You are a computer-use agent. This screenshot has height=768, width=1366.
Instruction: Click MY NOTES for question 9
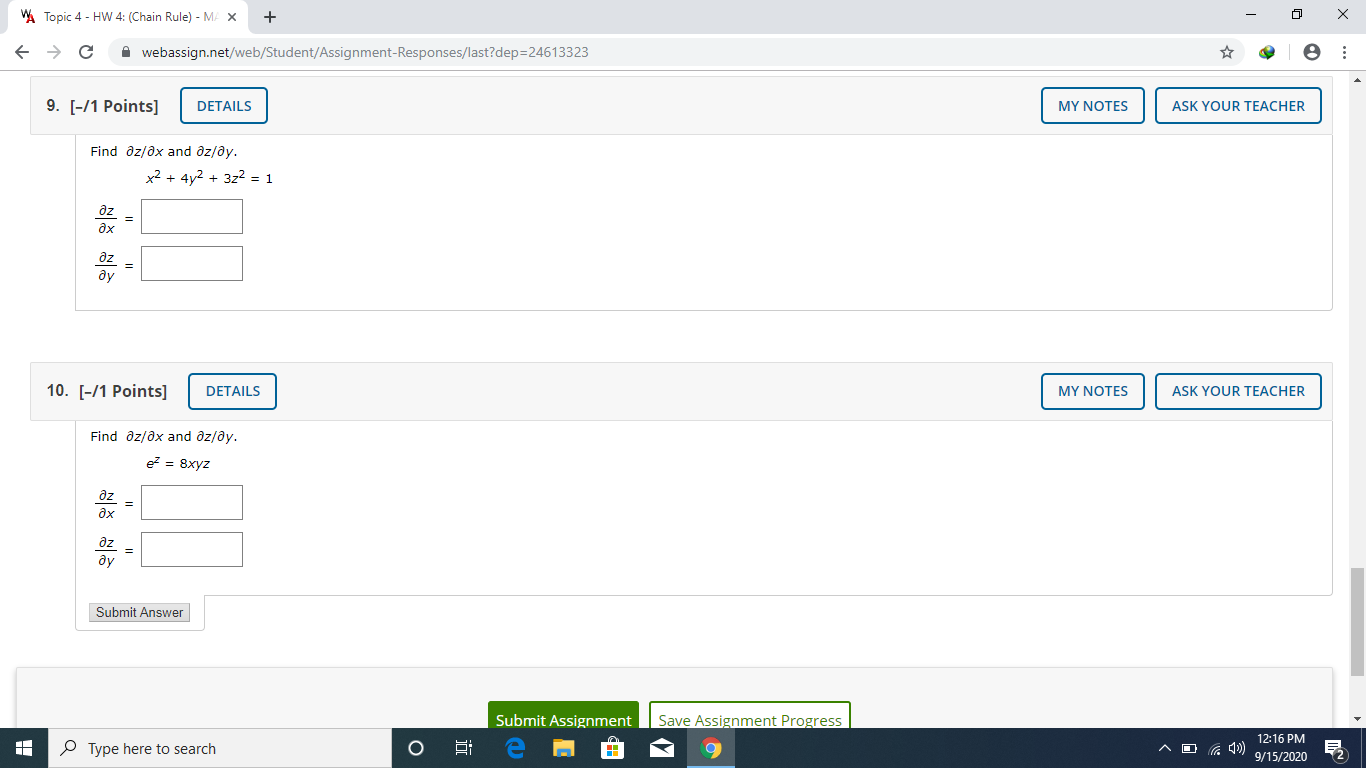(x=1092, y=105)
